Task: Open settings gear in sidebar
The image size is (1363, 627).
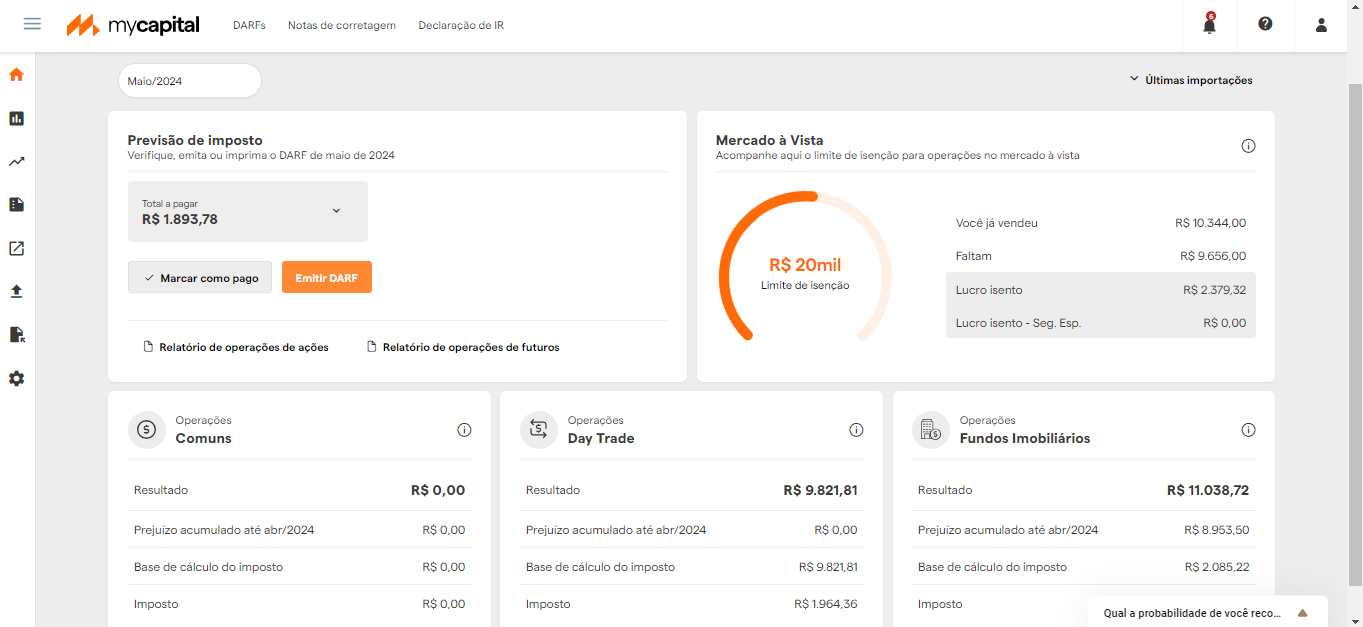Action: click(16, 379)
